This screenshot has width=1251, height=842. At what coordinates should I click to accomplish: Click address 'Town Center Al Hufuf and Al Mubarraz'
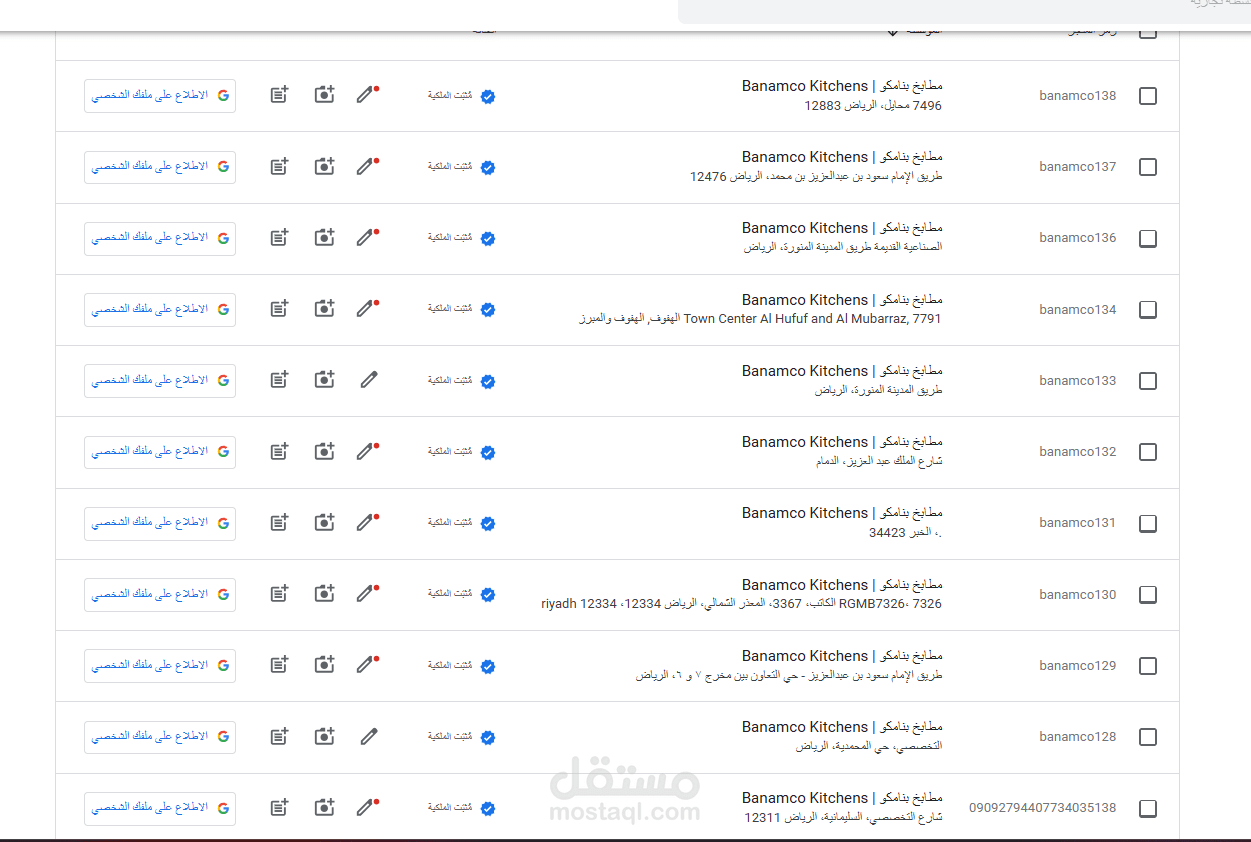coord(760,319)
